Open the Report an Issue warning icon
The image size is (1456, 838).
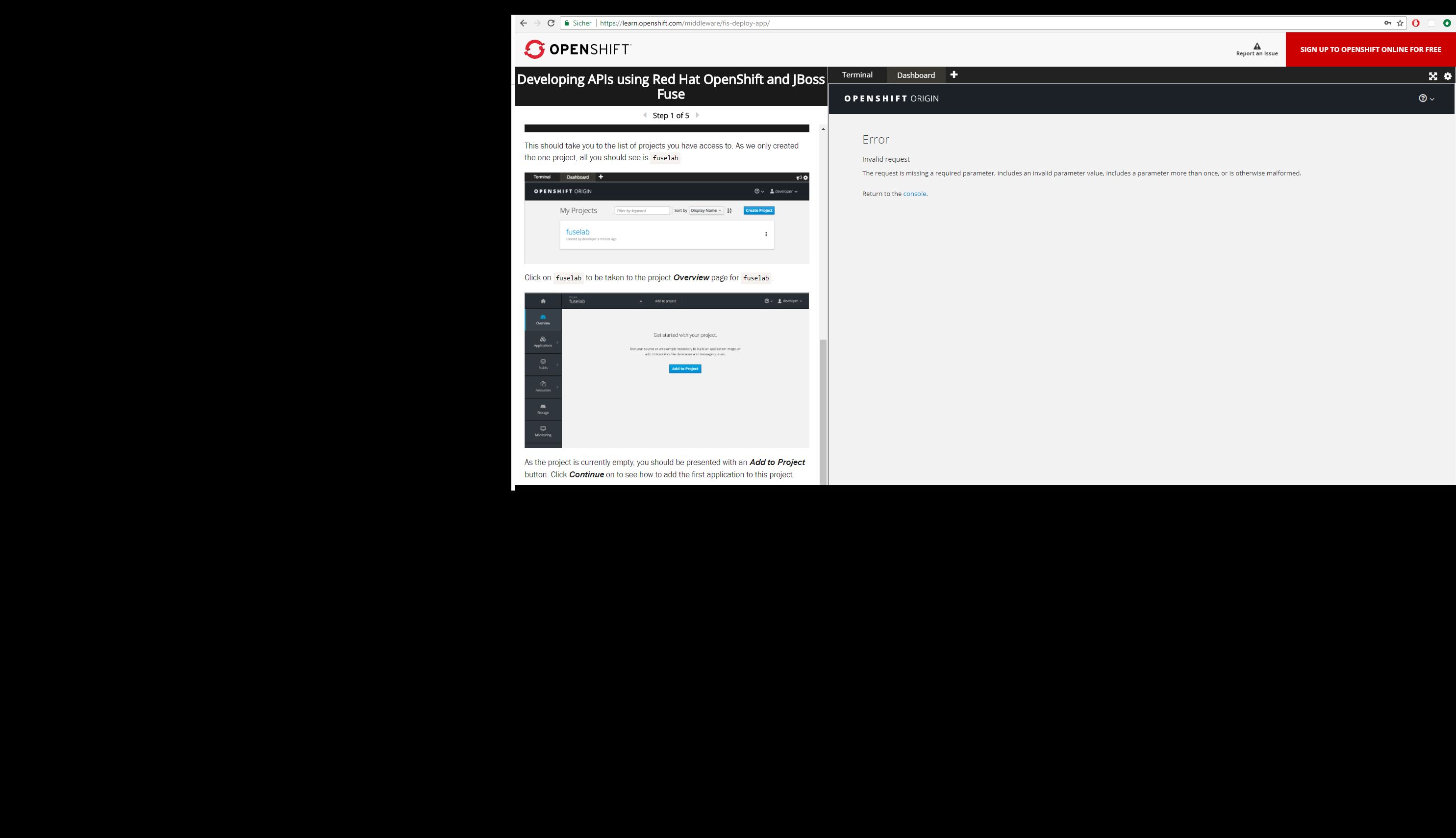click(1257, 46)
